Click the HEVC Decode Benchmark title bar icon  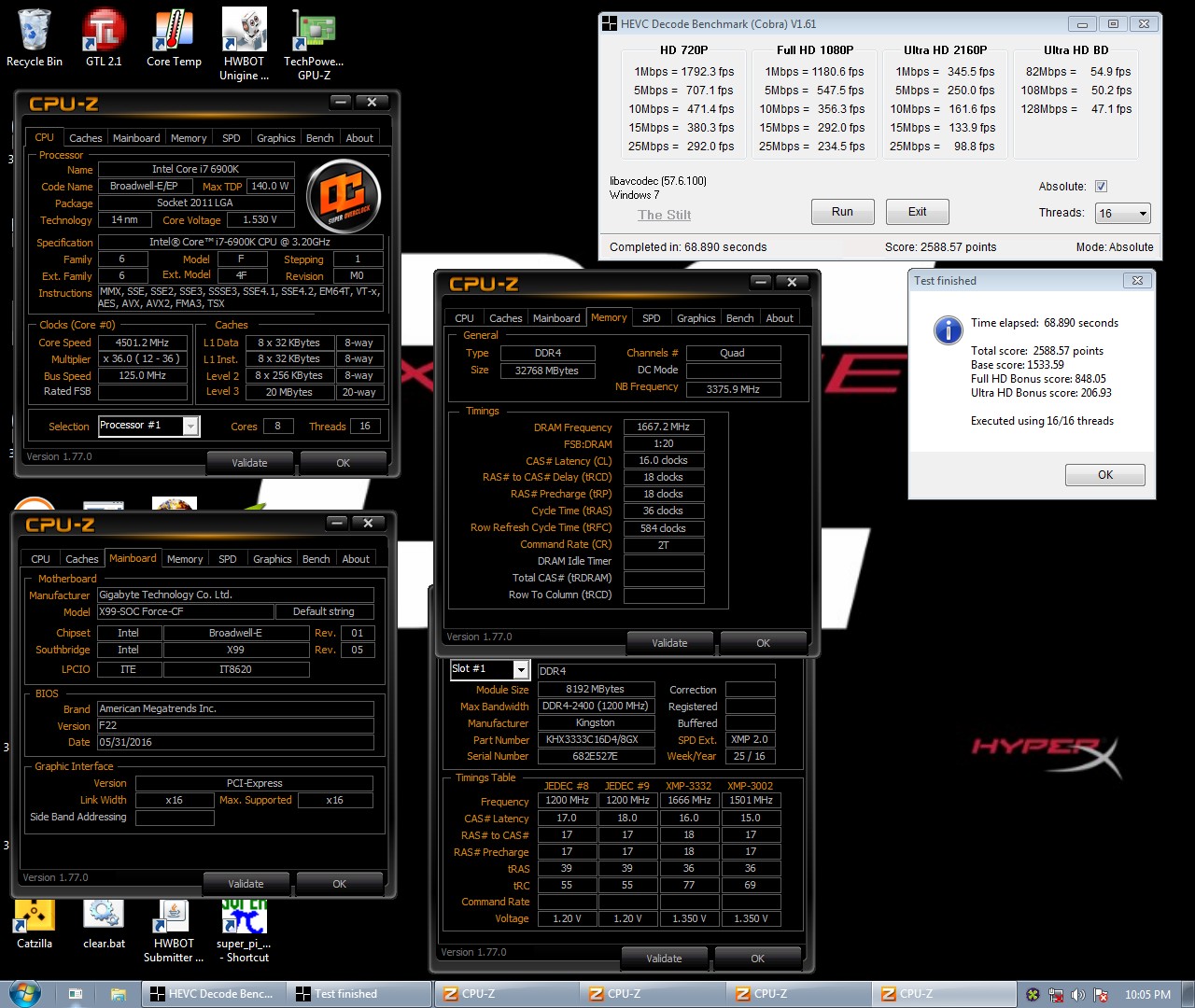(x=609, y=24)
